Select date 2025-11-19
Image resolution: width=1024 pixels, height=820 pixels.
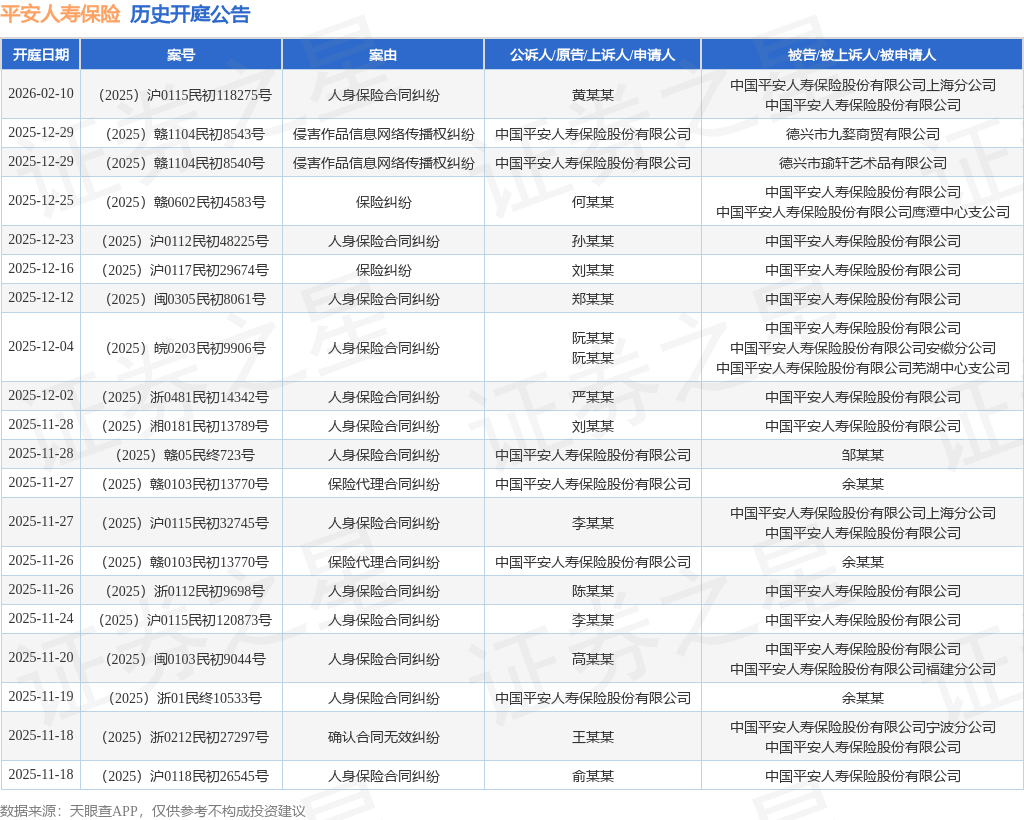(40, 697)
